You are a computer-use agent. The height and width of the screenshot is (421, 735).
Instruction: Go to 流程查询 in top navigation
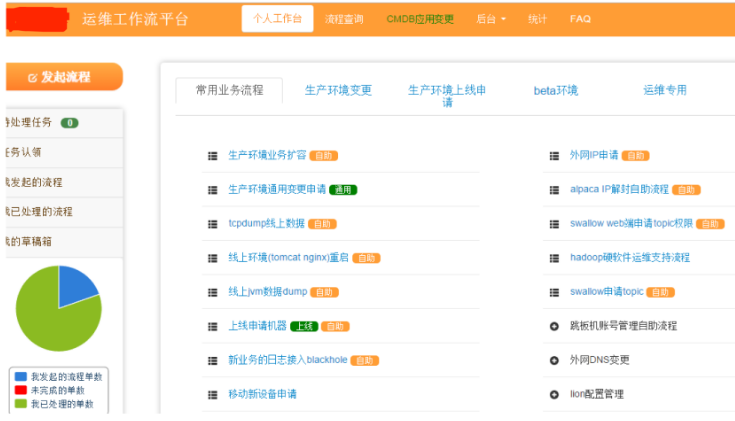click(x=344, y=19)
